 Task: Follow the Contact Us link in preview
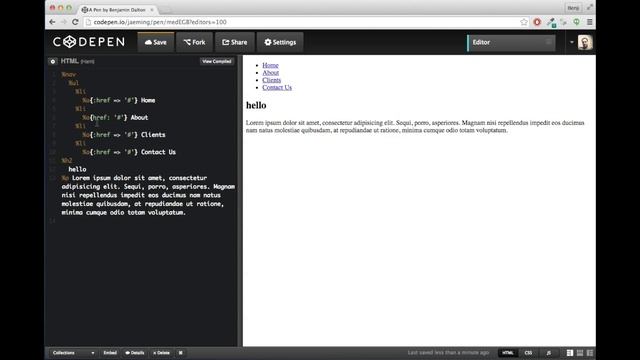point(277,87)
